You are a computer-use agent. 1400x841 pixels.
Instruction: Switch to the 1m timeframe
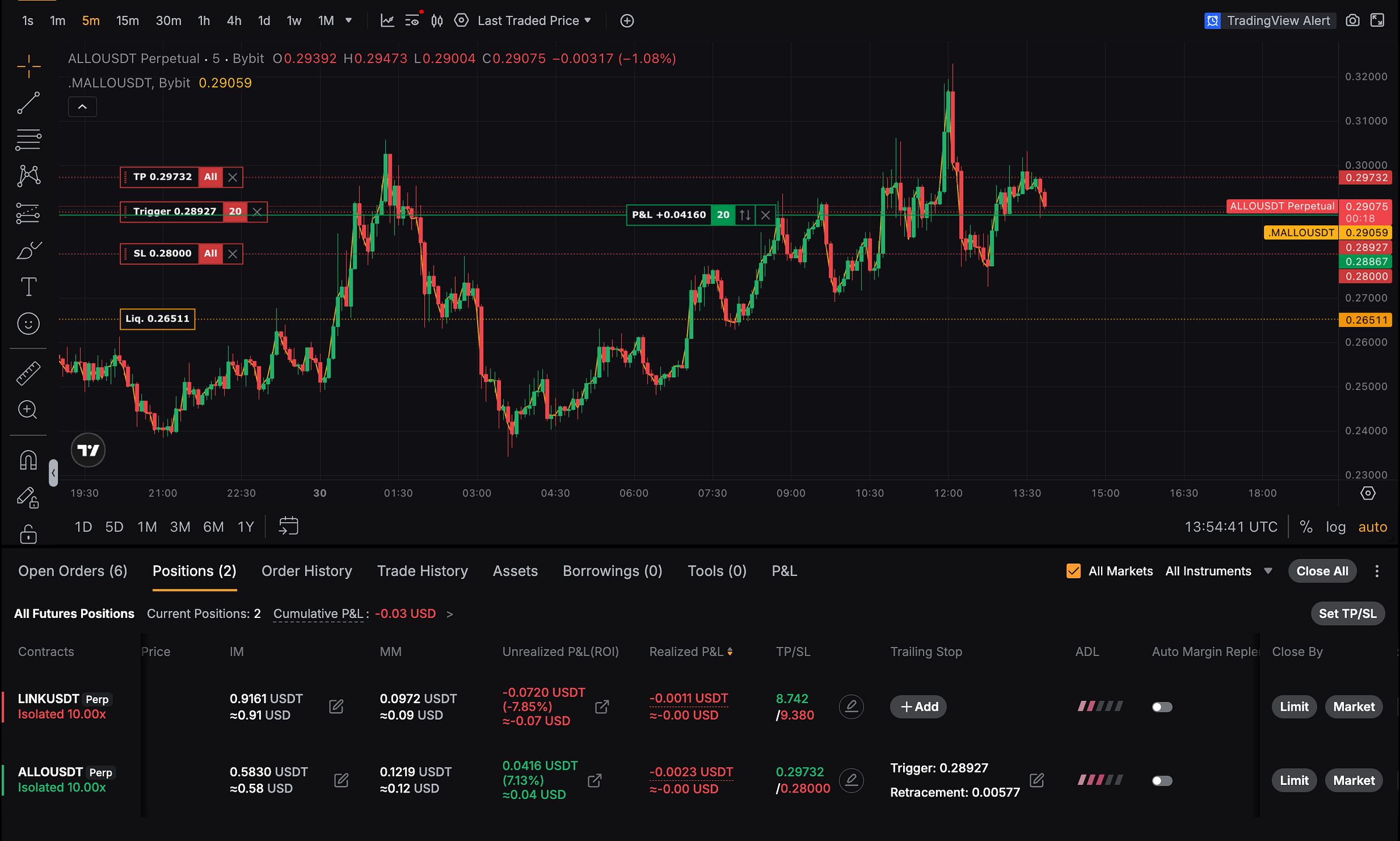57,21
